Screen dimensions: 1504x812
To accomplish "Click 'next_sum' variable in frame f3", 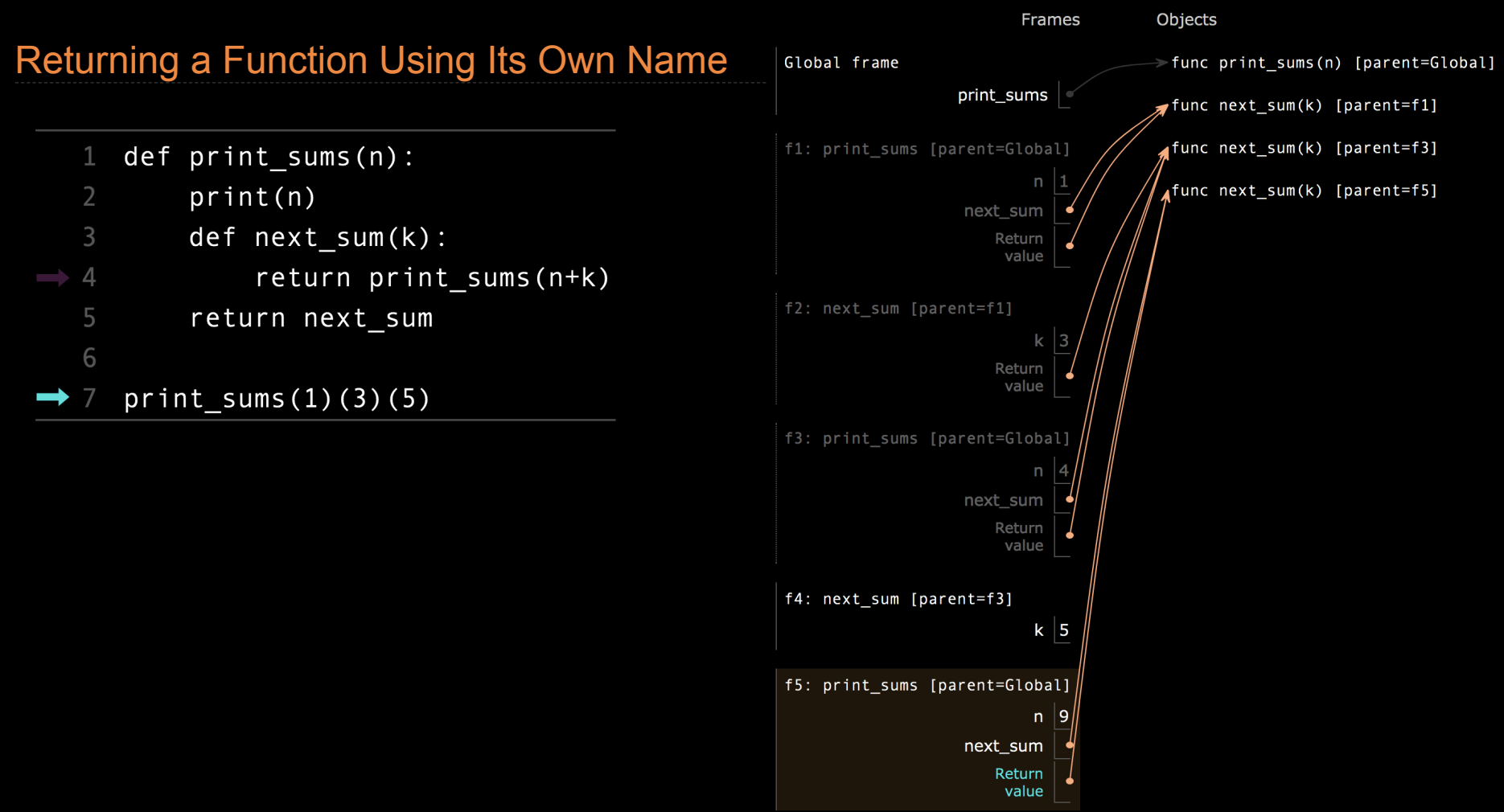I will click(1003, 500).
